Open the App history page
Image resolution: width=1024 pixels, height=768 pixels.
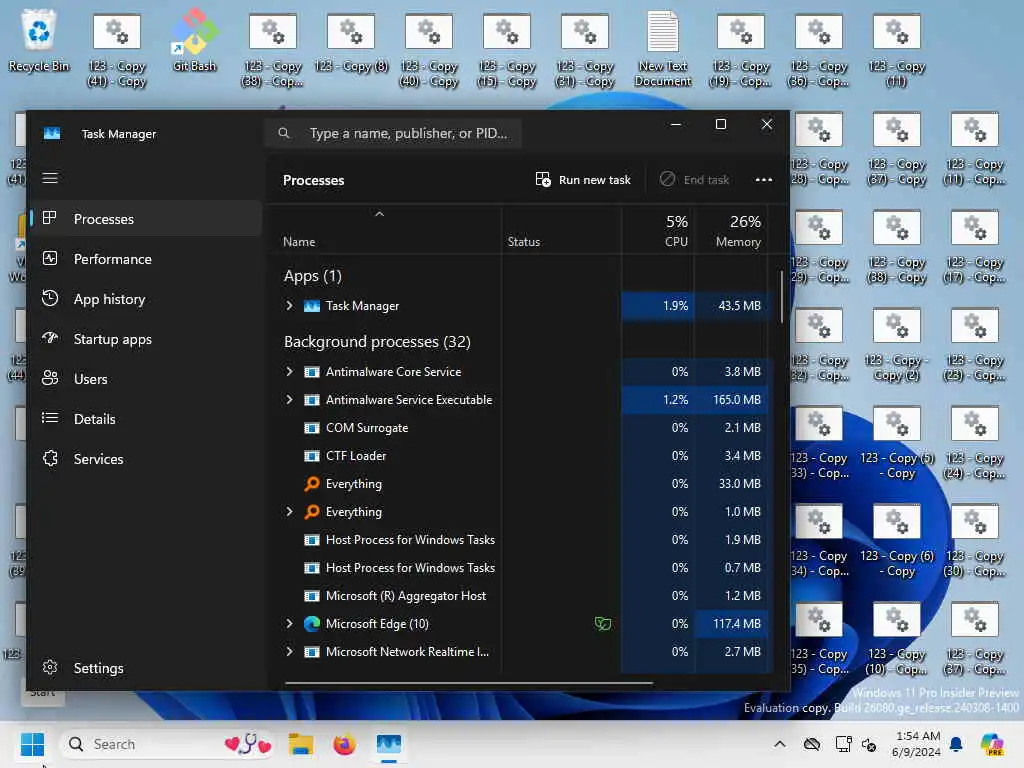(x=146, y=299)
